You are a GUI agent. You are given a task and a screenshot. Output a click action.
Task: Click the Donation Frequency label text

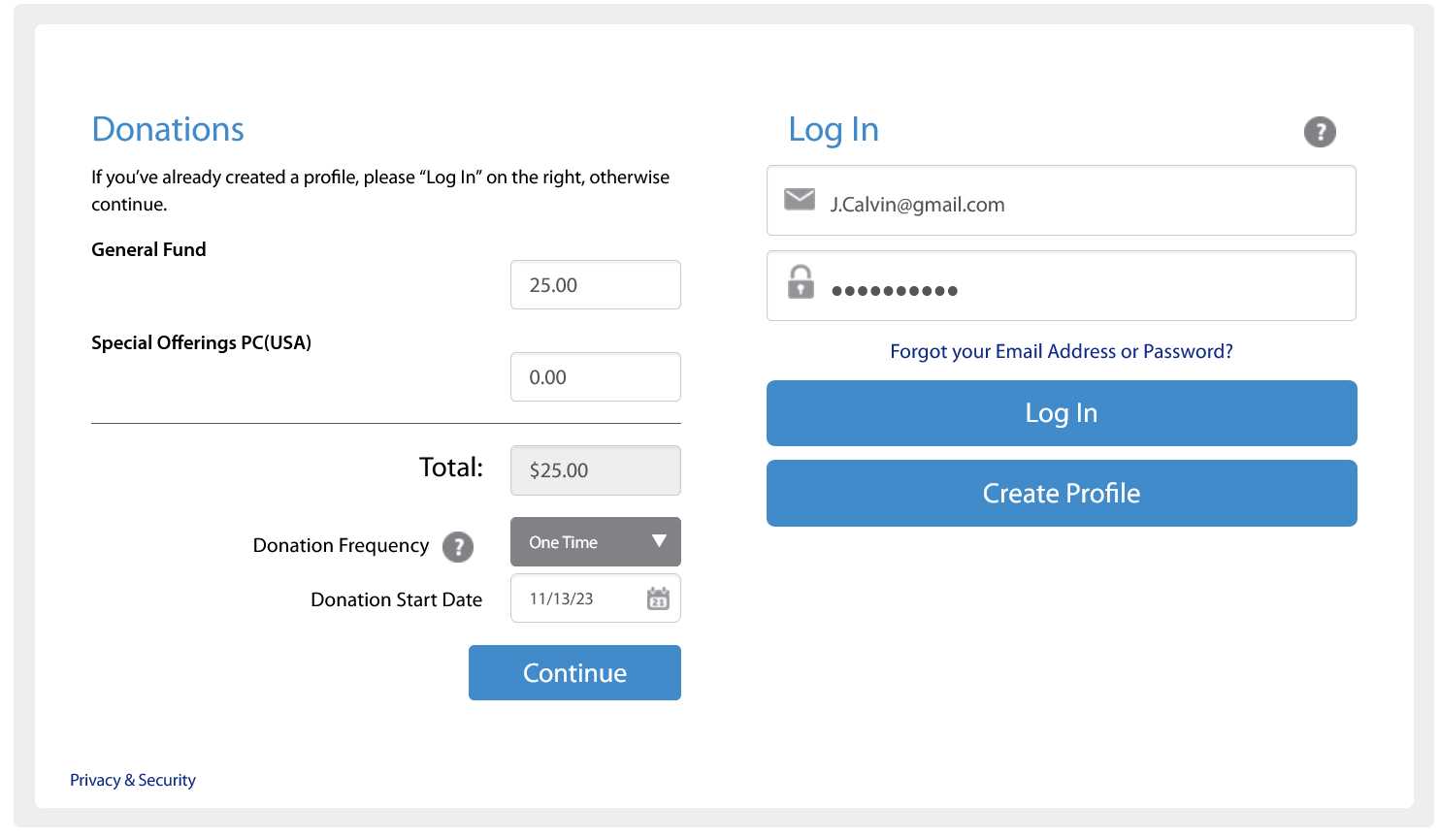tap(341, 545)
